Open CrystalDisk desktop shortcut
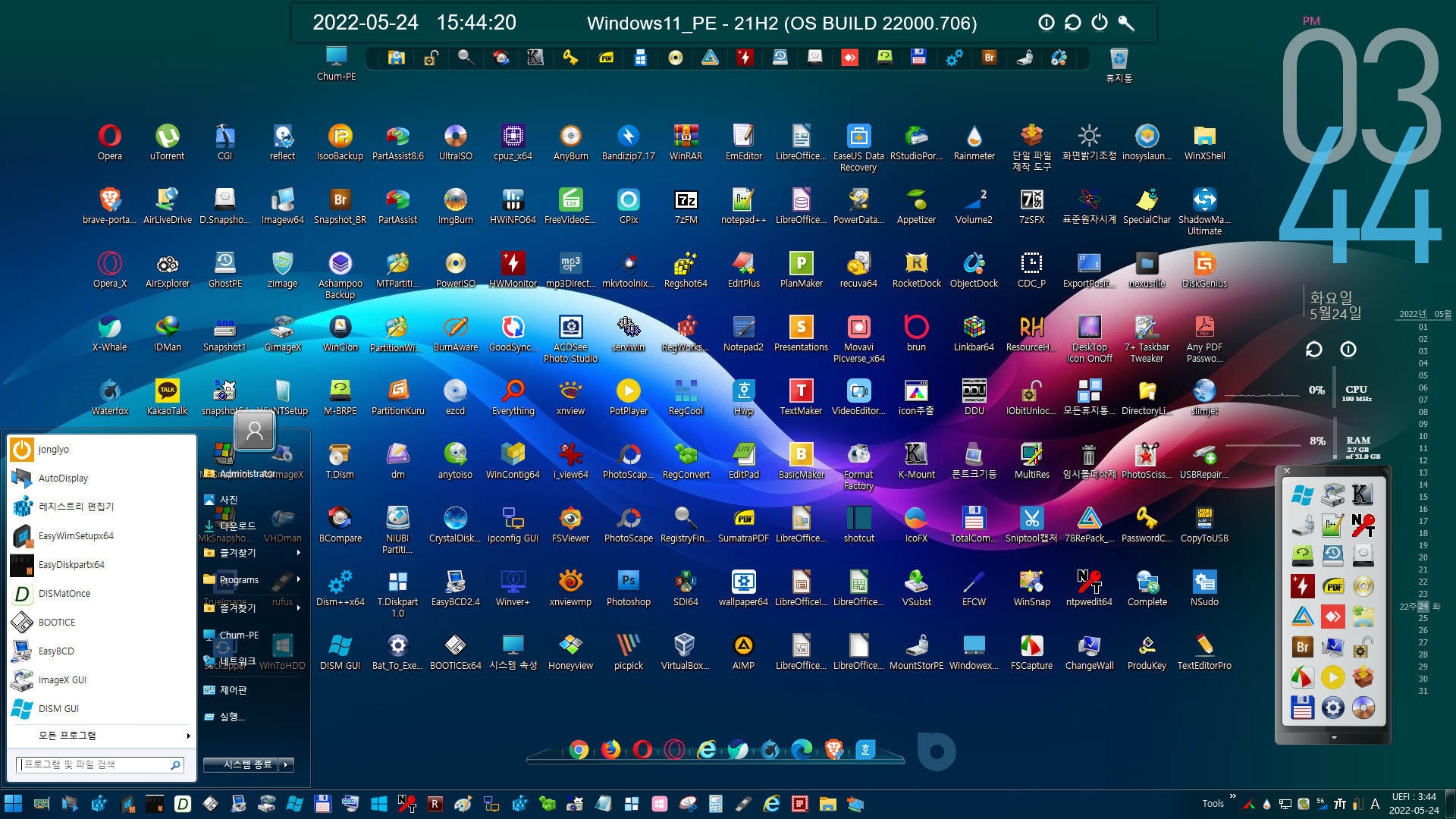 [x=455, y=524]
